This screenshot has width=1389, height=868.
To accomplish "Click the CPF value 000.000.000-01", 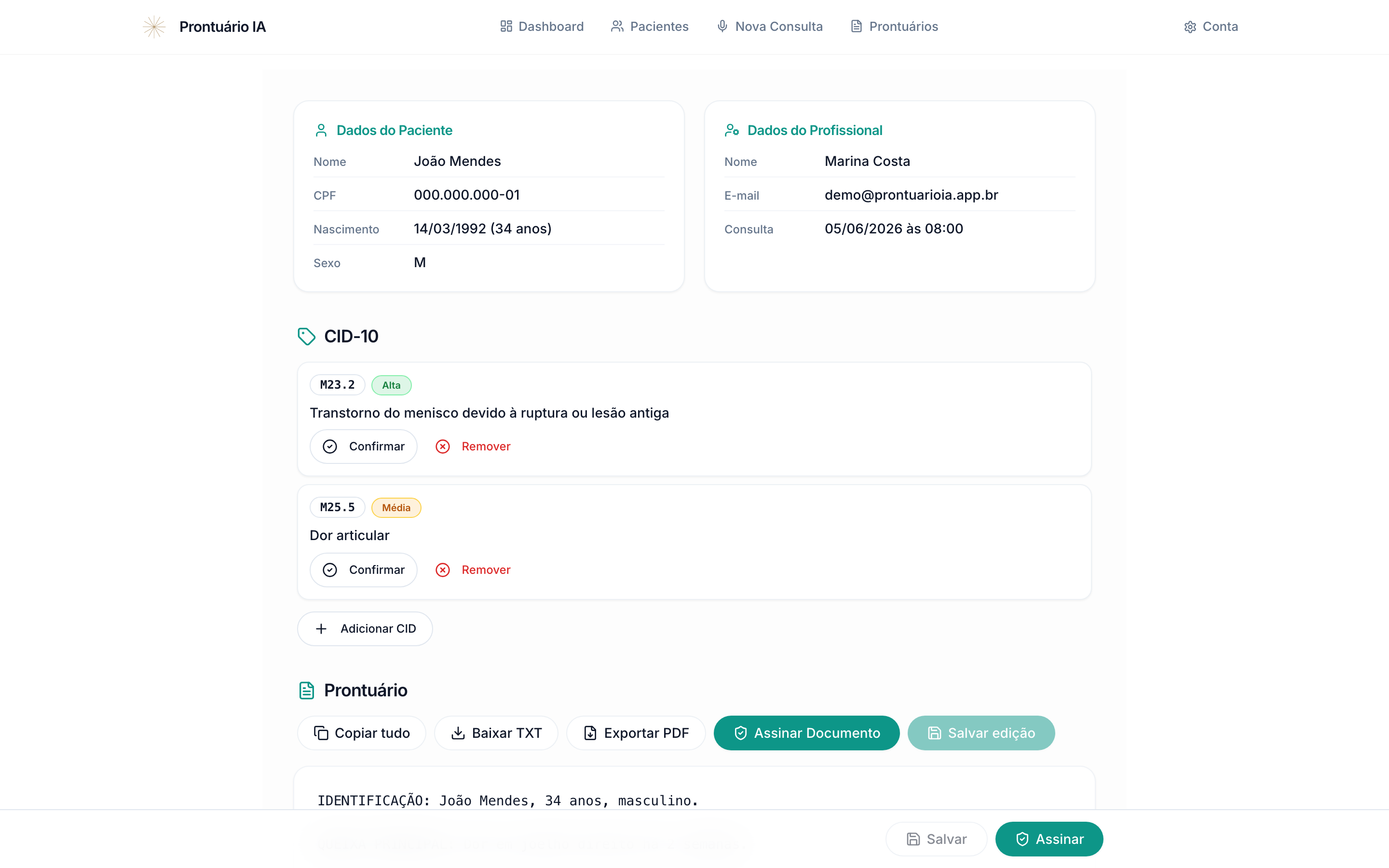I will [x=467, y=195].
